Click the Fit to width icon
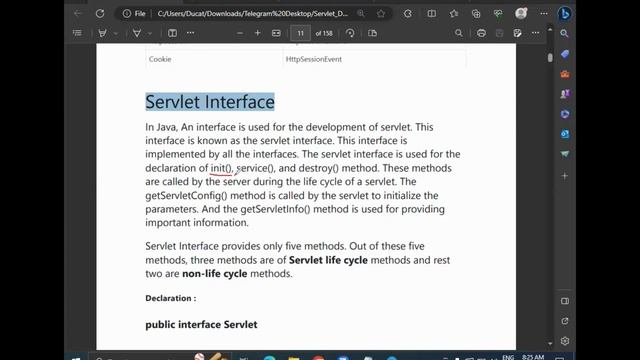This screenshot has height=360, width=640. pyautogui.click(x=276, y=33)
